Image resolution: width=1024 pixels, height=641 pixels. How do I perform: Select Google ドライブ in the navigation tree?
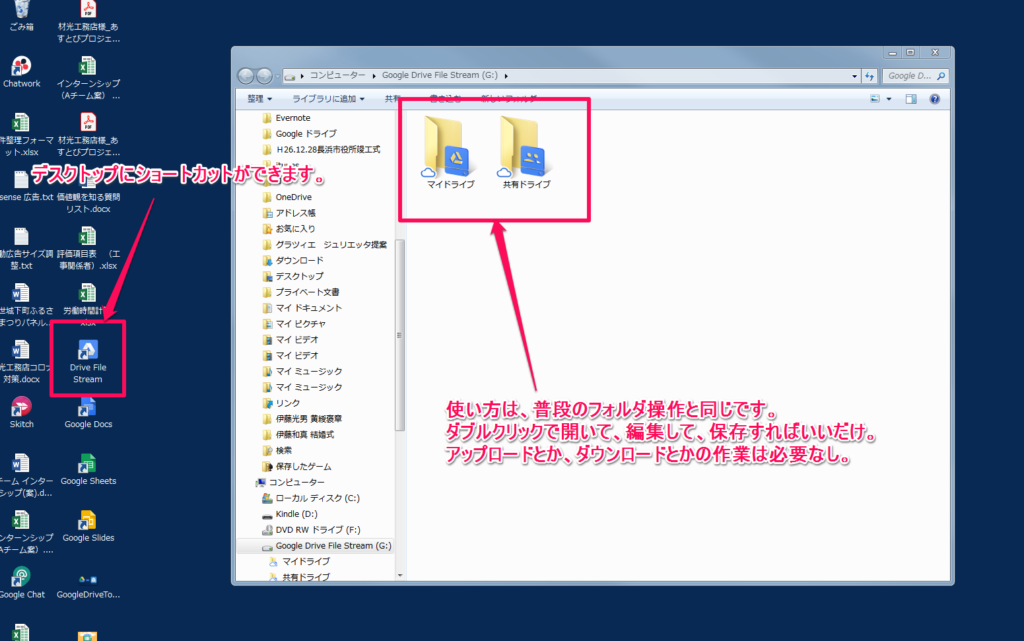(x=306, y=134)
